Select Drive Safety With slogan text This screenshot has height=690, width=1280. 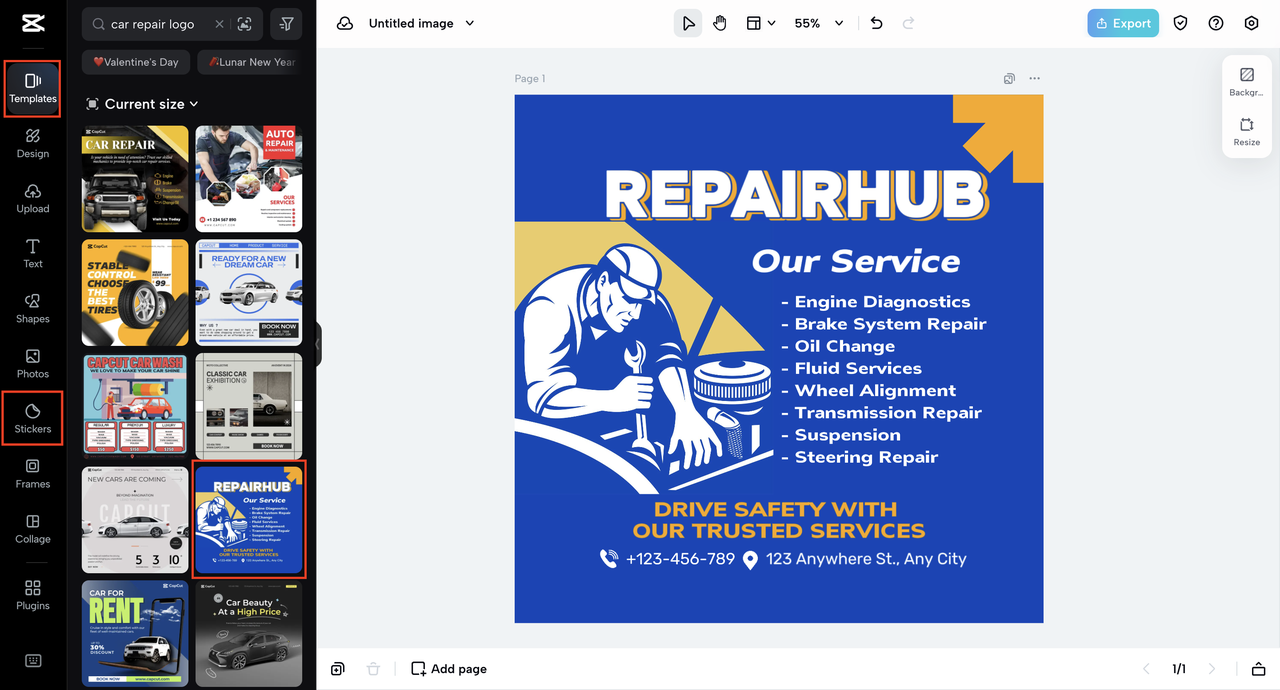pos(779,519)
